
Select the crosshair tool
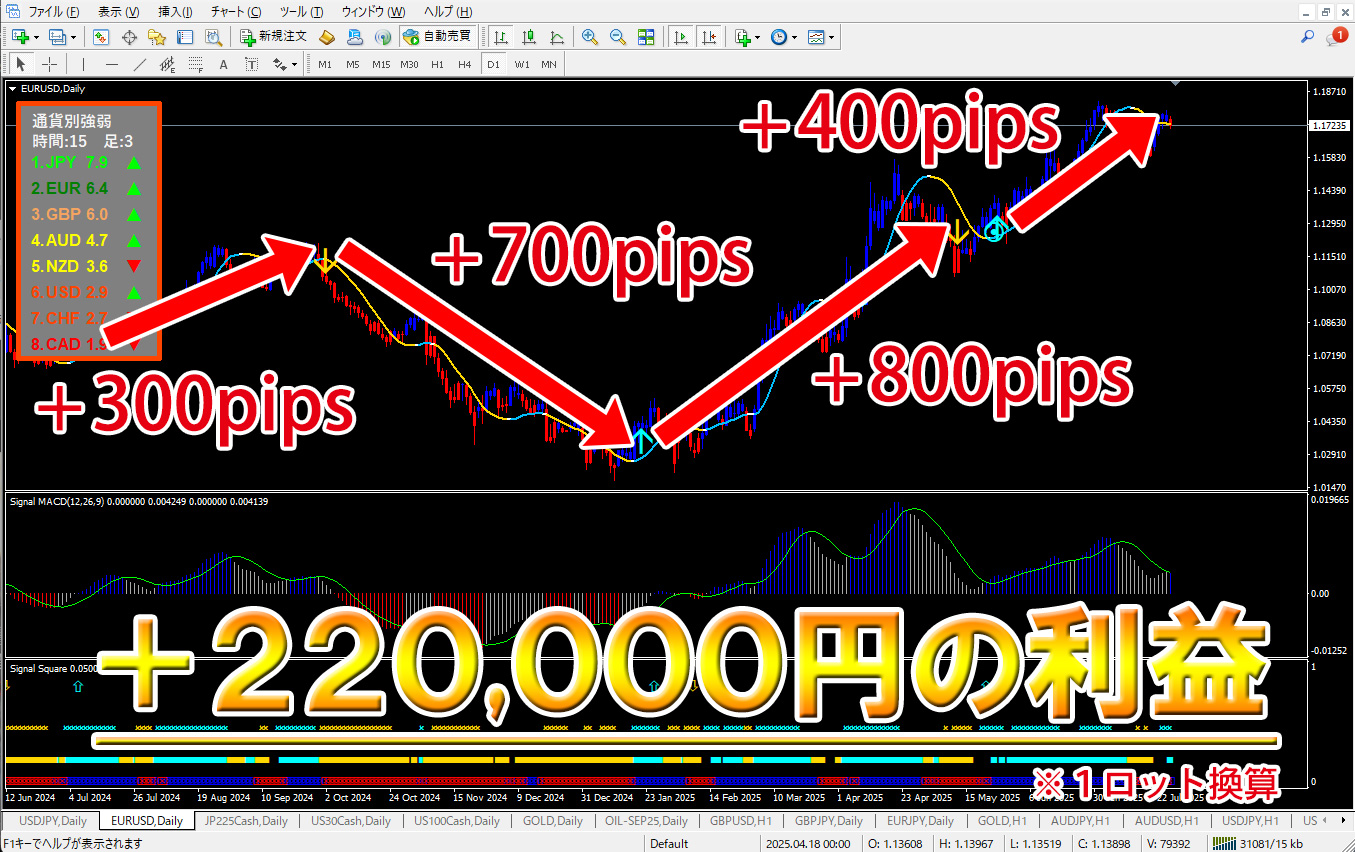(49, 64)
